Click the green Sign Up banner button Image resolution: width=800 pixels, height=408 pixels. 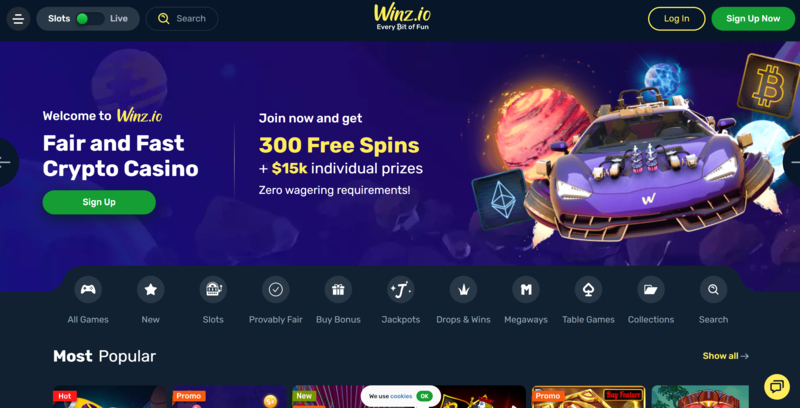pyautogui.click(x=99, y=202)
